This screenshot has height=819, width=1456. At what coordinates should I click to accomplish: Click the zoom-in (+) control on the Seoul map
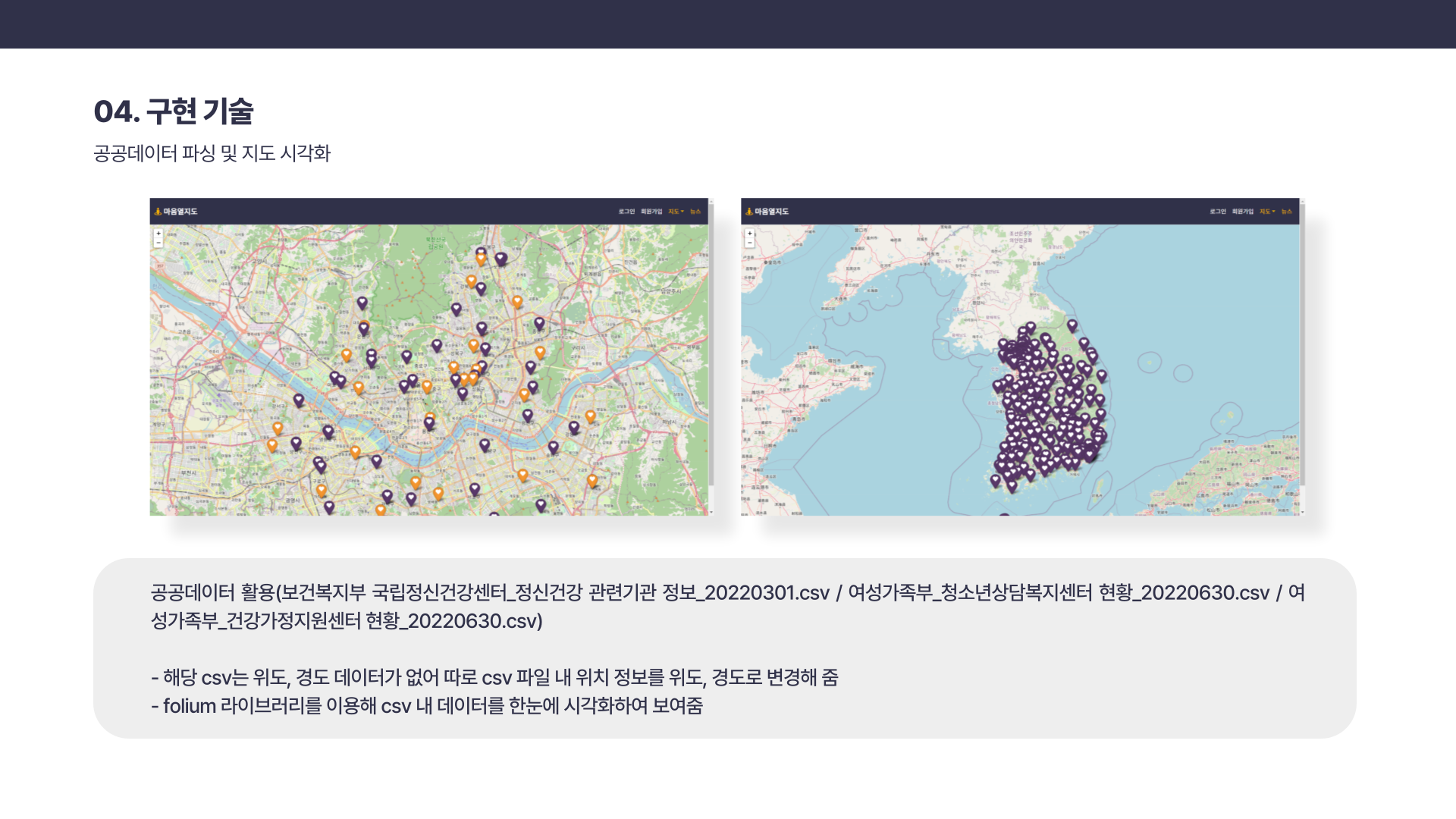158,234
